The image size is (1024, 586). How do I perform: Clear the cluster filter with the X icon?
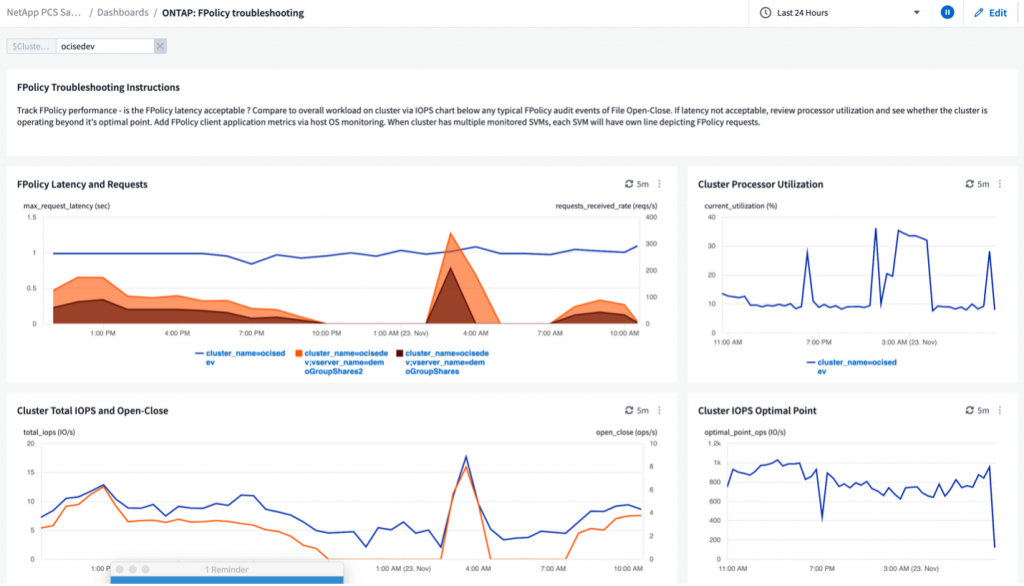point(161,46)
